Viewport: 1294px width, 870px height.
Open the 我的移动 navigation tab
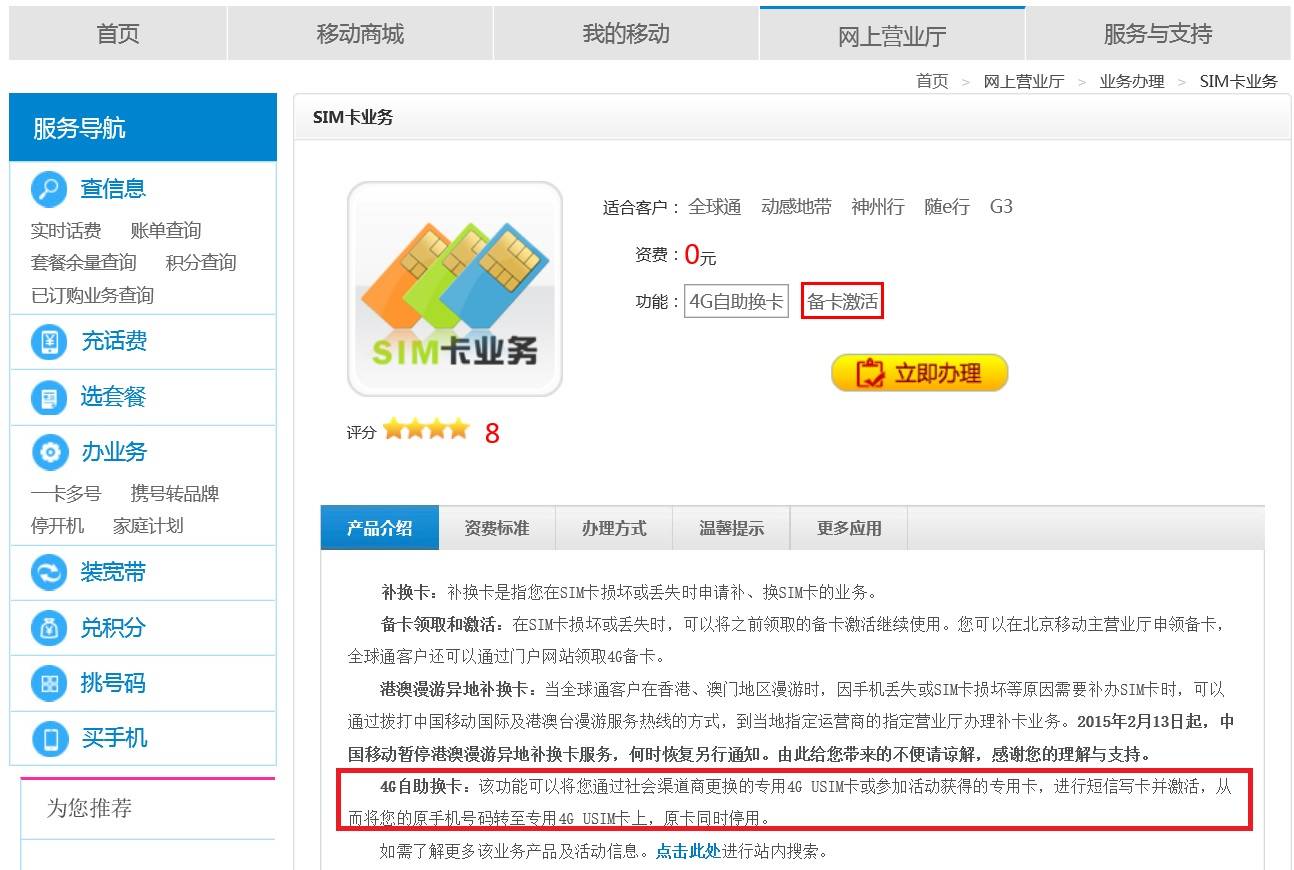(626, 34)
